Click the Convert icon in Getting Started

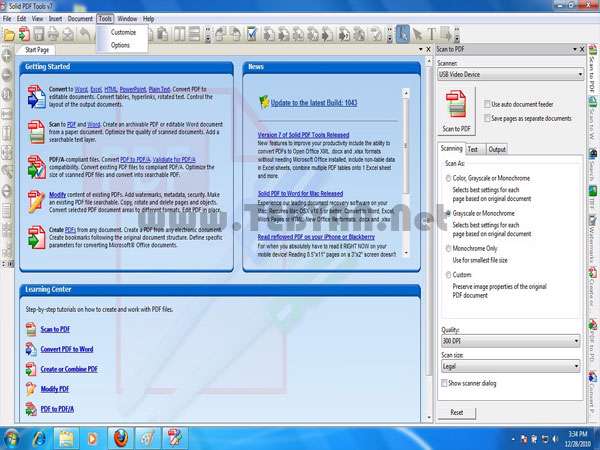click(x=36, y=96)
